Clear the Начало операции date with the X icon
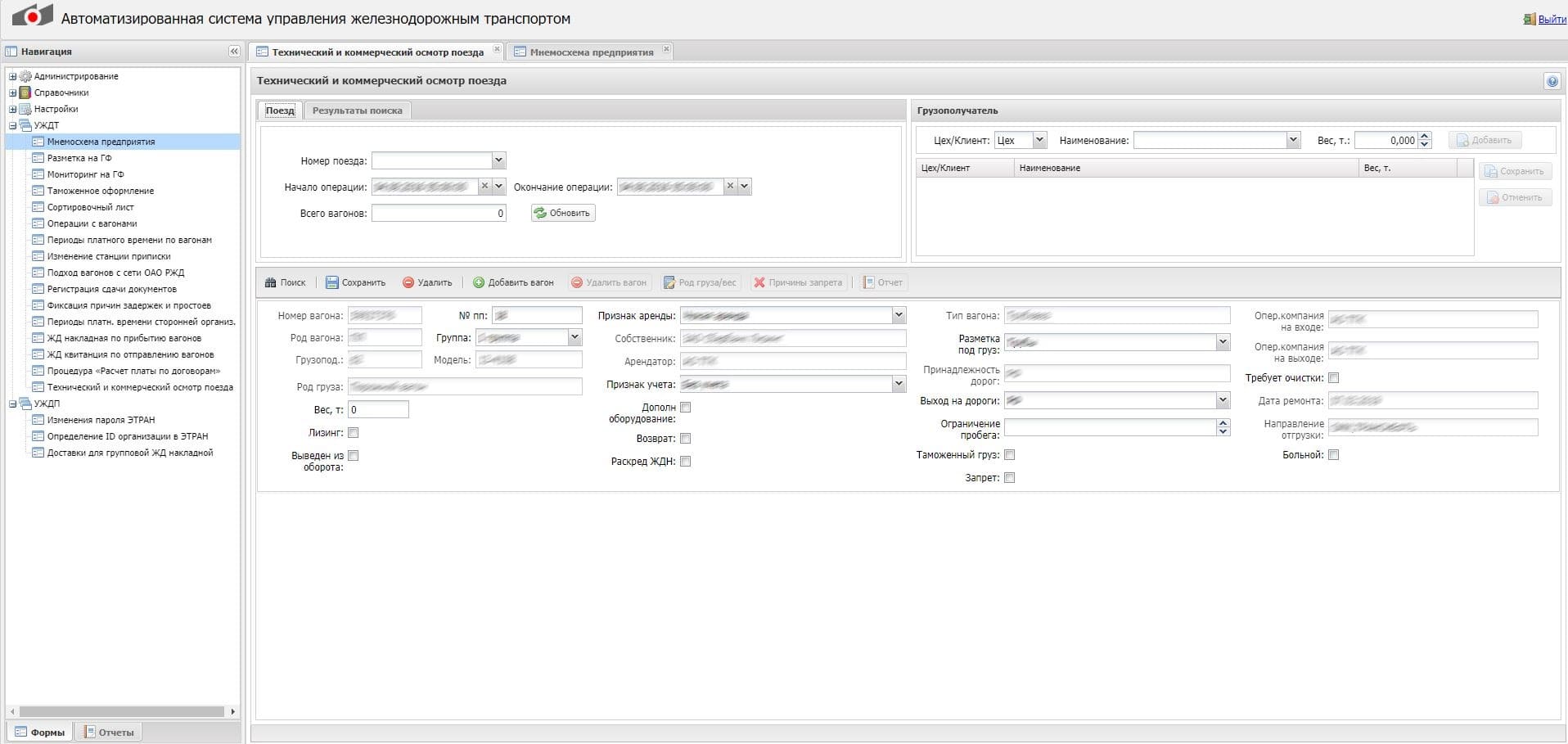 484,187
